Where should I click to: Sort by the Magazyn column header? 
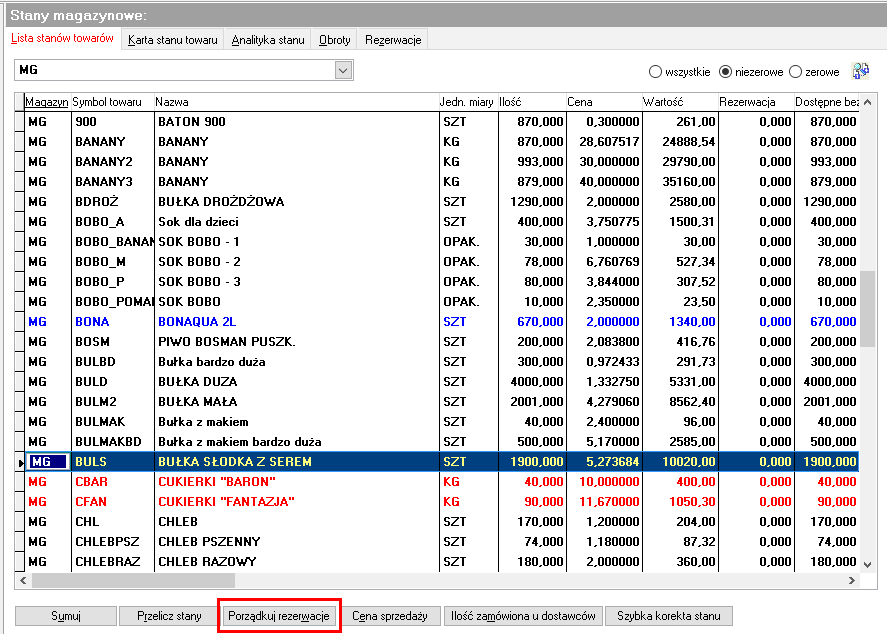(47, 102)
